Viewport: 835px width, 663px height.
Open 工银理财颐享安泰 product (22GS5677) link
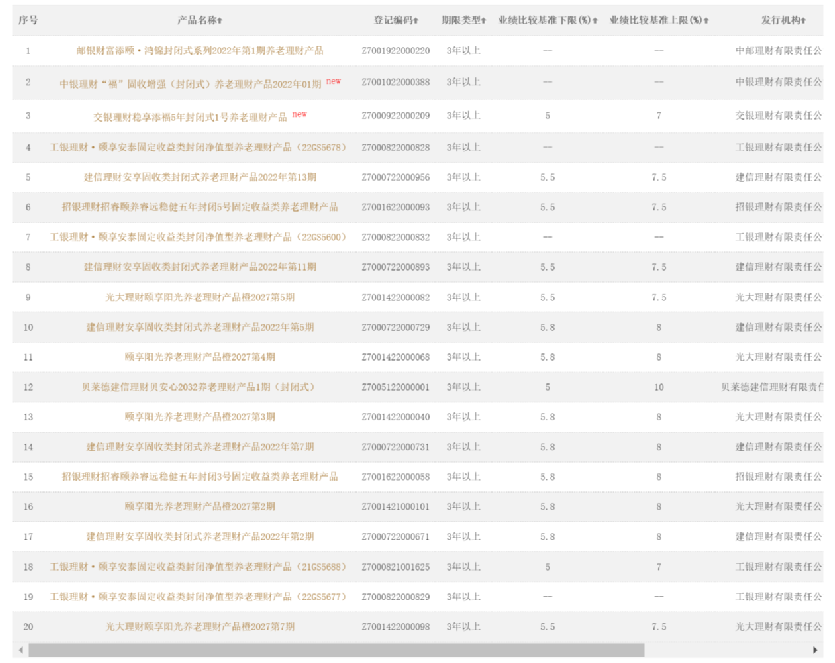198,597
